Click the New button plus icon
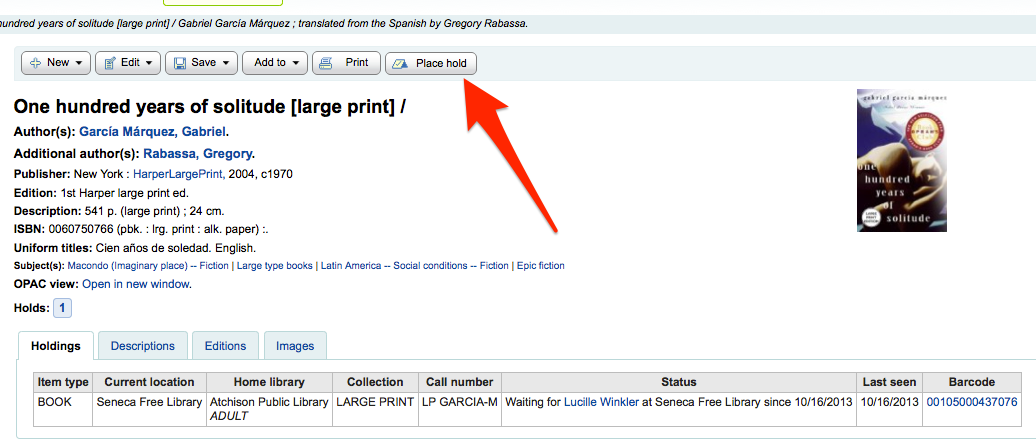 click(x=35, y=63)
